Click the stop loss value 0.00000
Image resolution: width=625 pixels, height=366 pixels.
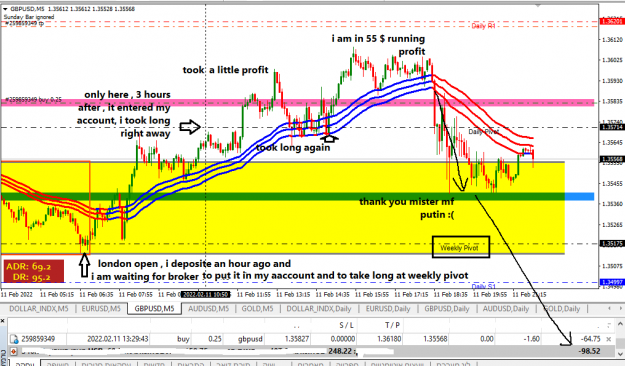tap(343, 339)
